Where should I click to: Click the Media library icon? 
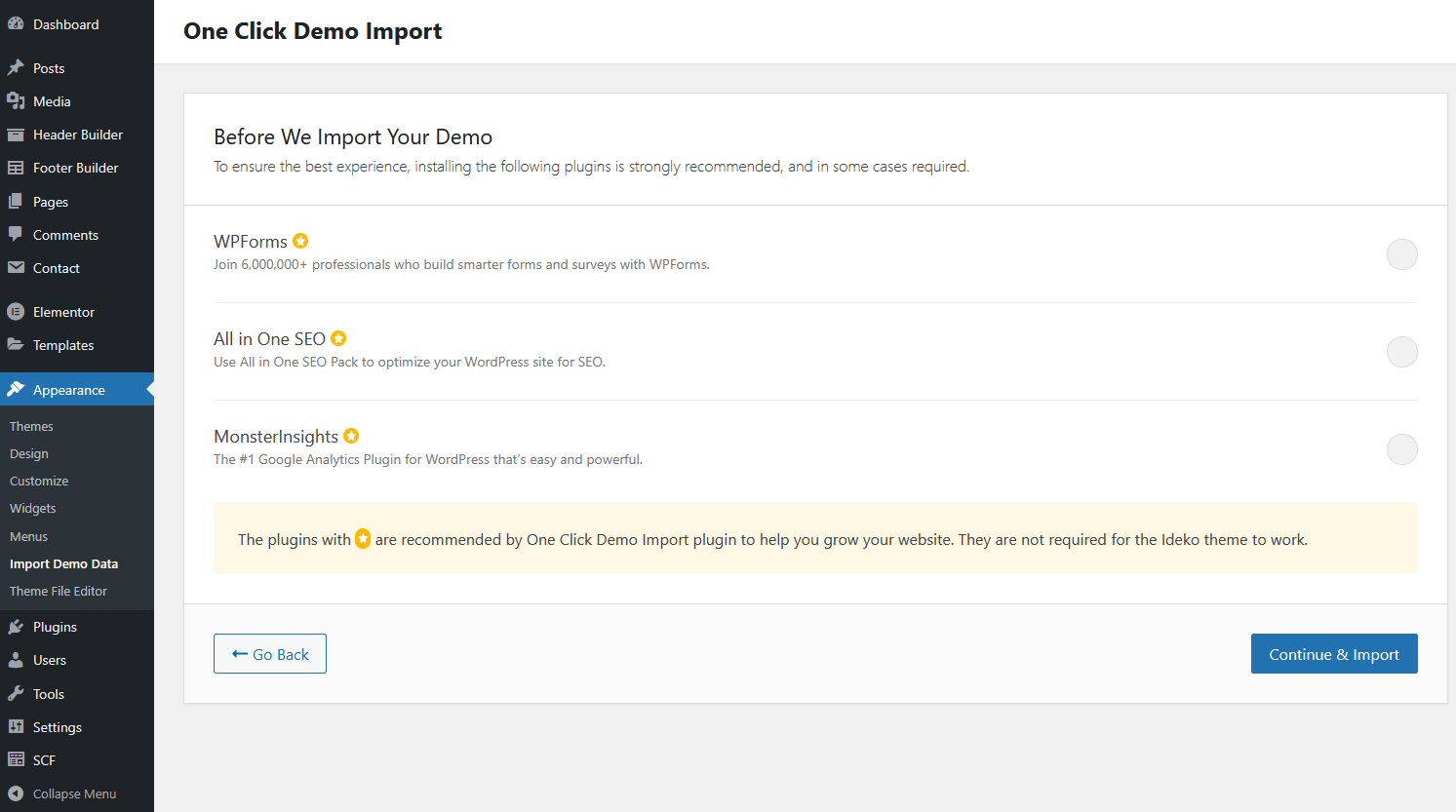[16, 101]
